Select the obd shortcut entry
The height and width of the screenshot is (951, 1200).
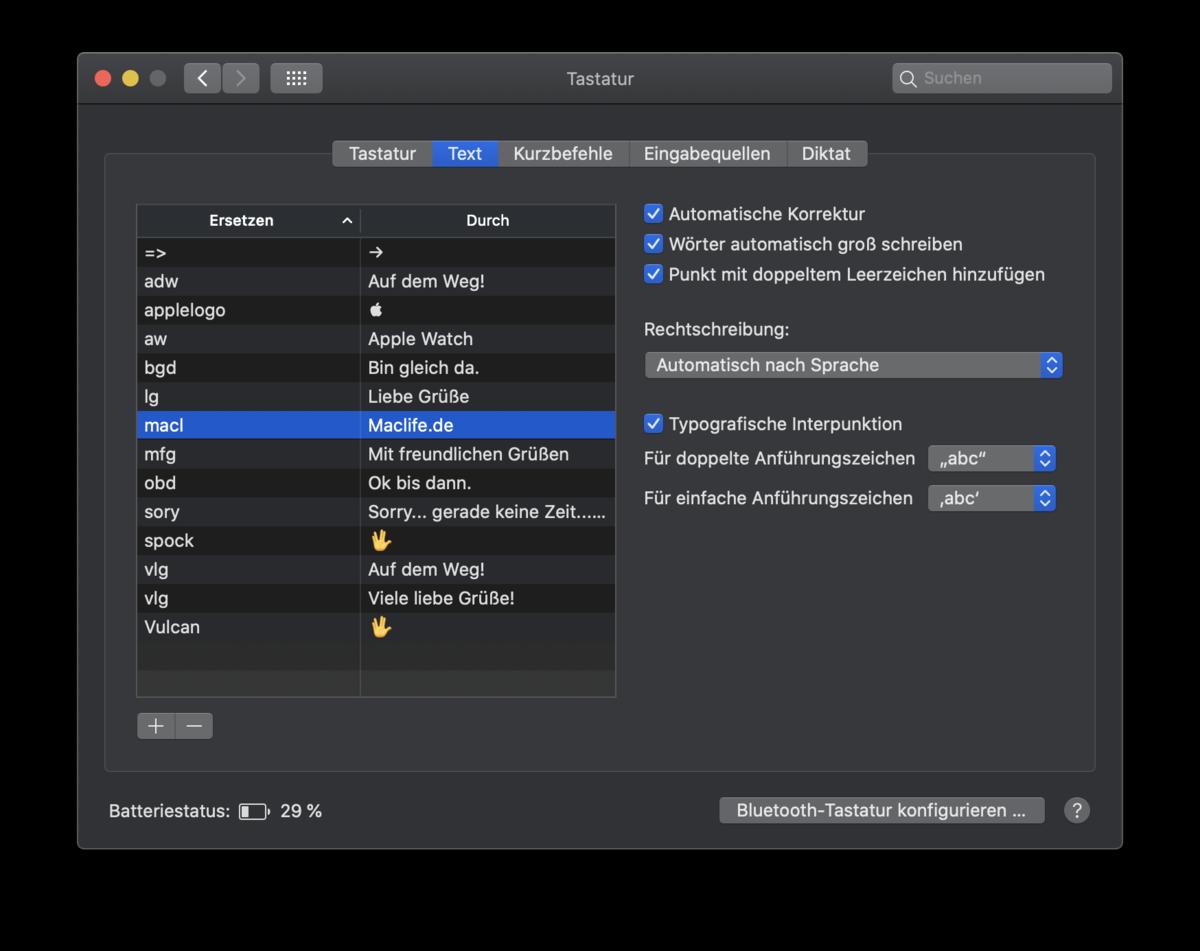pyautogui.click(x=376, y=483)
